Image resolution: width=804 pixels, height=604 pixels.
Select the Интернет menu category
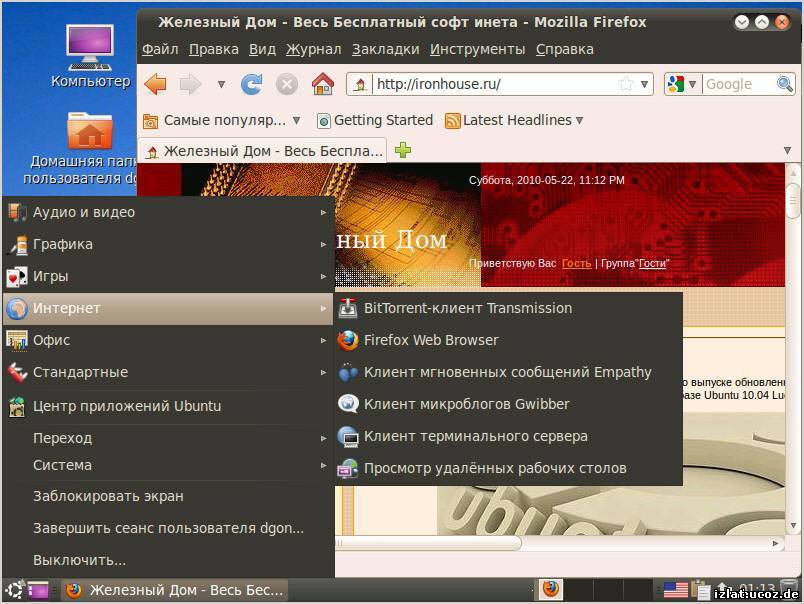(x=168, y=308)
